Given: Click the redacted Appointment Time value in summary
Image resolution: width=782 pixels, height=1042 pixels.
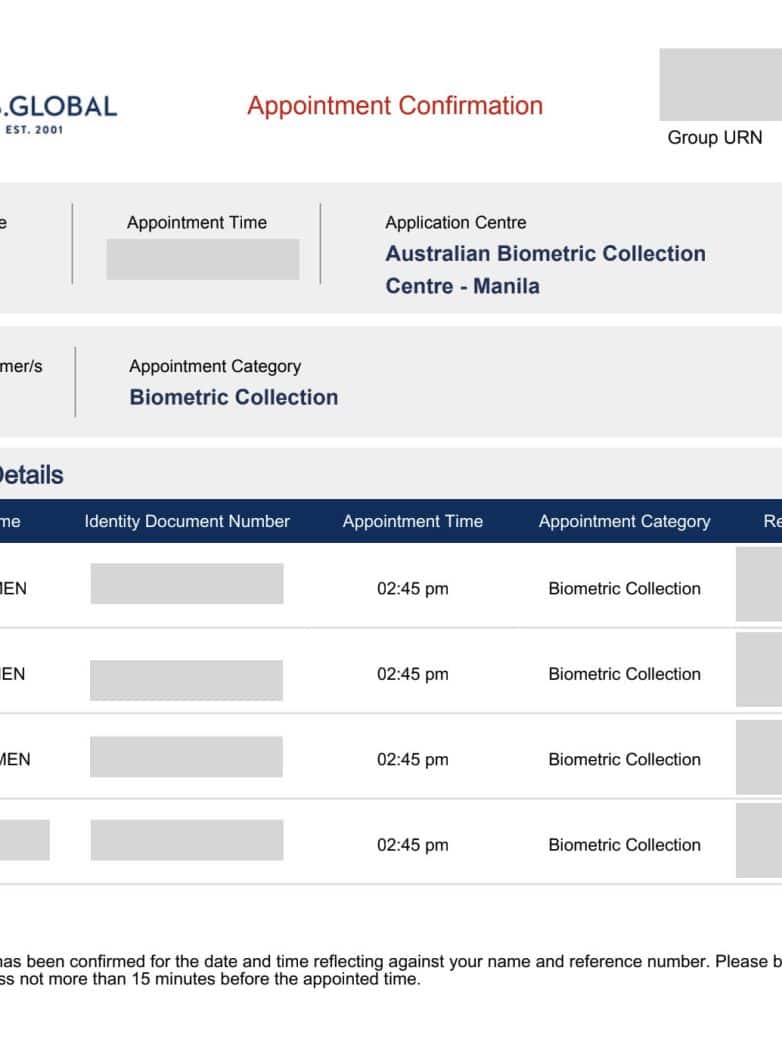Looking at the screenshot, I should click(202, 259).
